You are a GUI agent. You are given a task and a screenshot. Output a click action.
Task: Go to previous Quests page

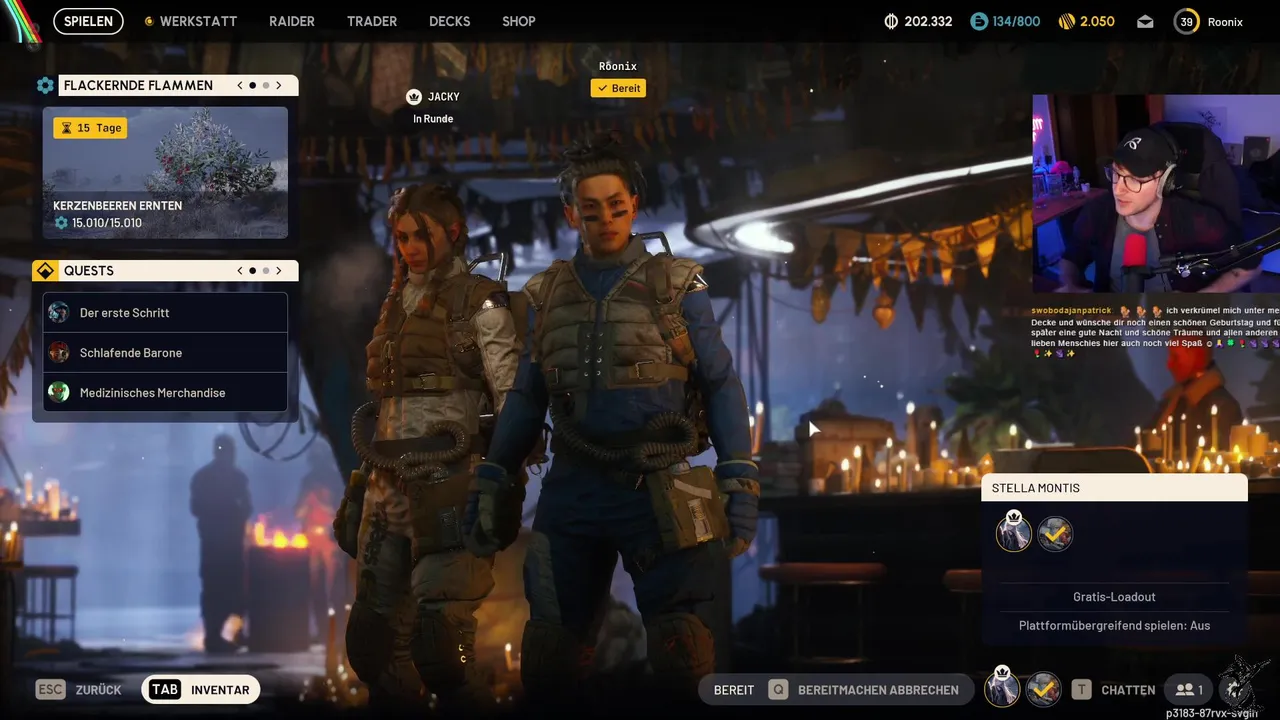tap(240, 271)
